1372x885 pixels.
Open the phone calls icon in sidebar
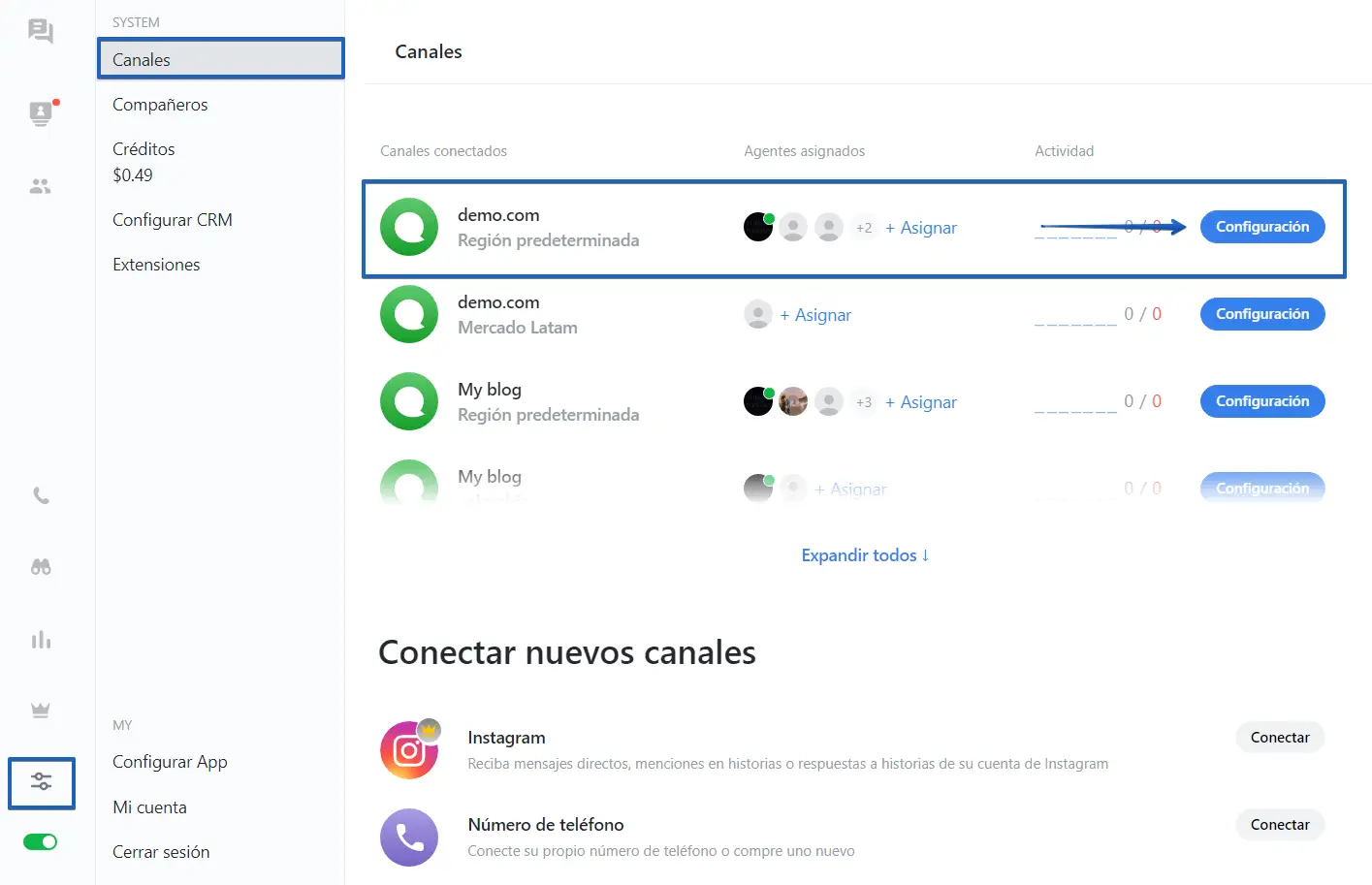point(41,495)
